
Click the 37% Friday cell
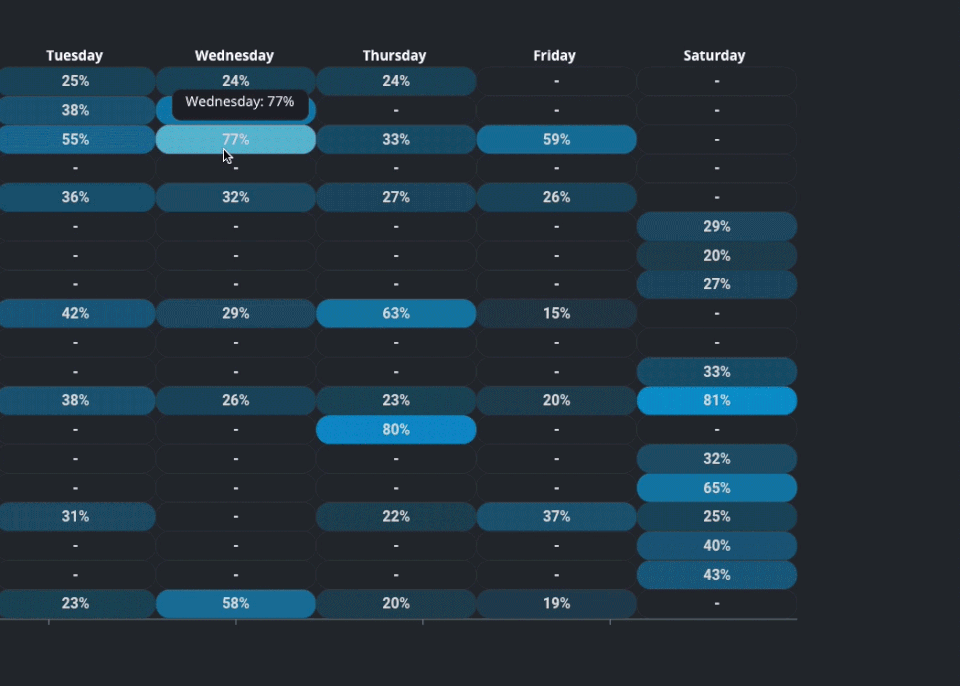pos(556,517)
